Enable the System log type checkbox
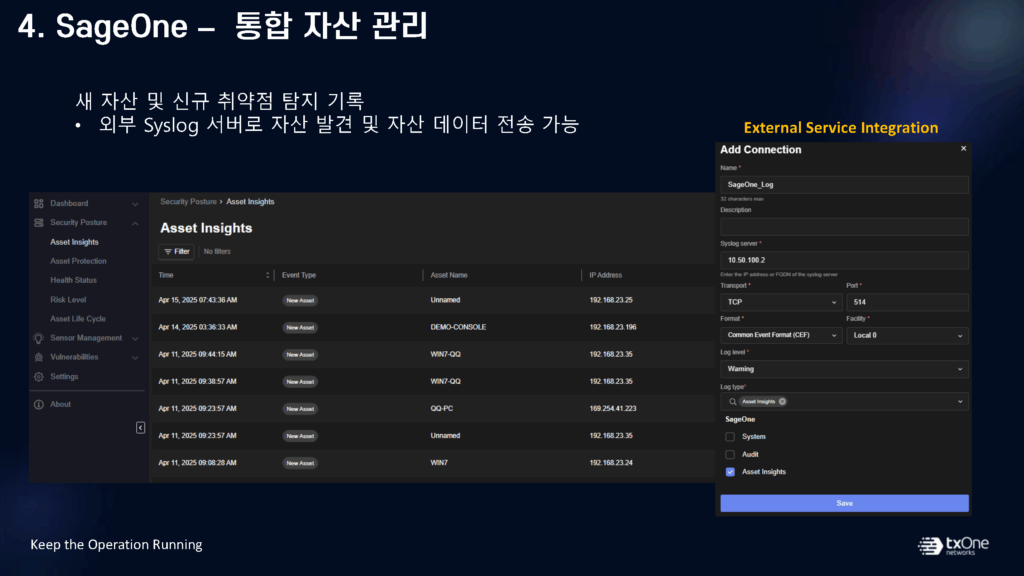1024x576 pixels. coord(730,437)
